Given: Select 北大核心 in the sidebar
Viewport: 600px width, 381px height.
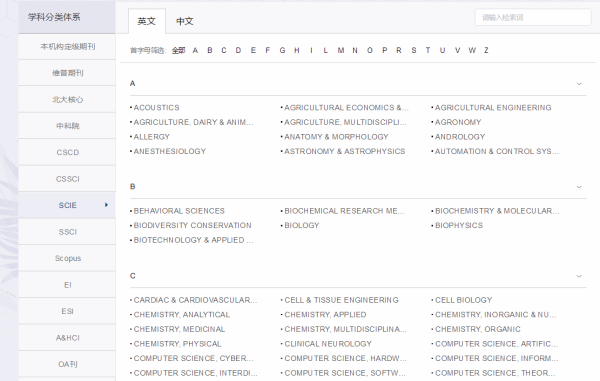Looking at the screenshot, I should coord(67,99).
